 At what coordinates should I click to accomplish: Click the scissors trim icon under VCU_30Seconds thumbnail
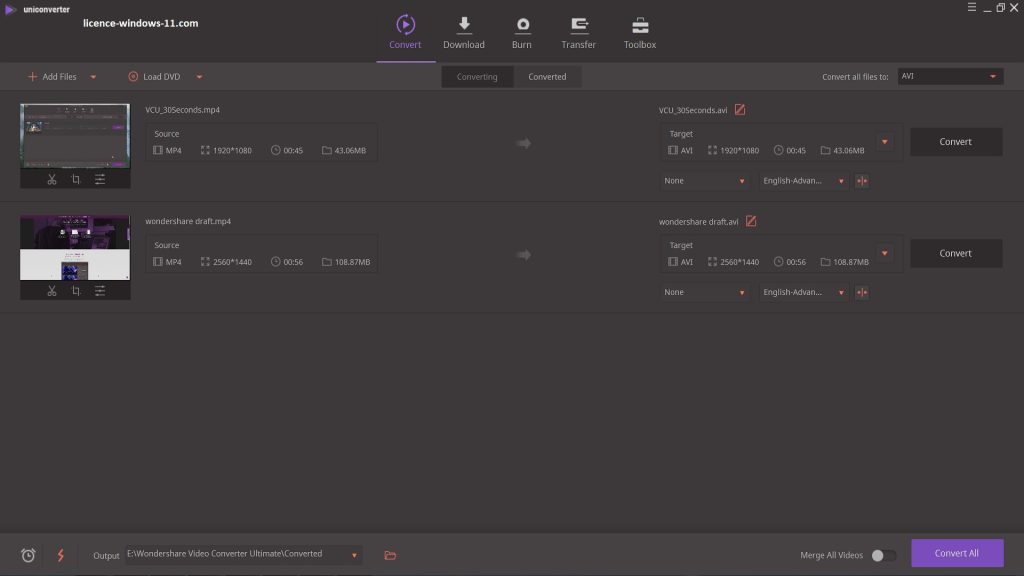pos(52,179)
